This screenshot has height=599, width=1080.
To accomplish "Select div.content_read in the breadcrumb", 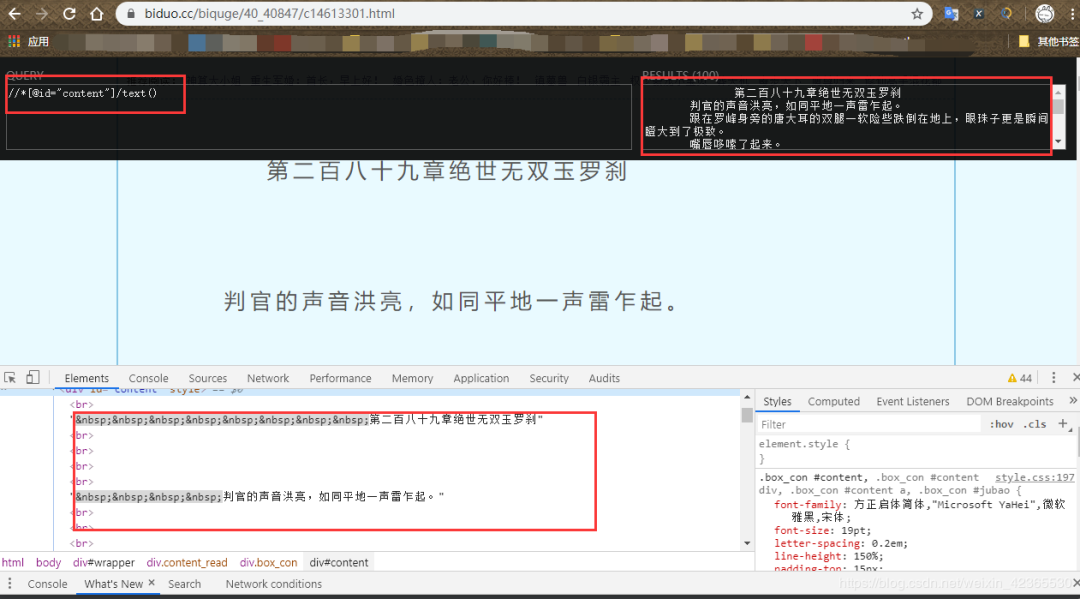I will (x=187, y=563).
